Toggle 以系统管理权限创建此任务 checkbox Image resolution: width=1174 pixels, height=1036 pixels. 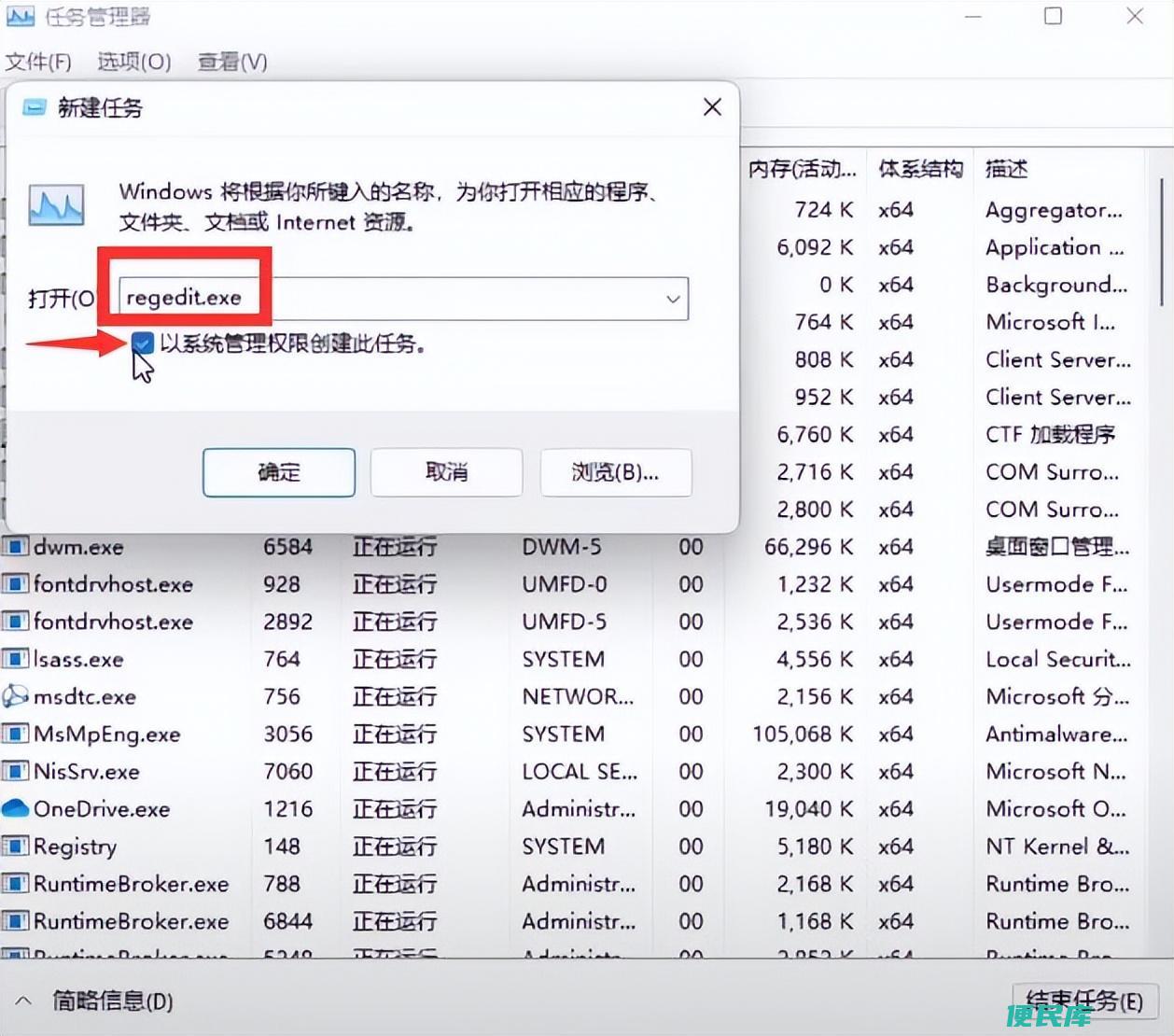[143, 343]
